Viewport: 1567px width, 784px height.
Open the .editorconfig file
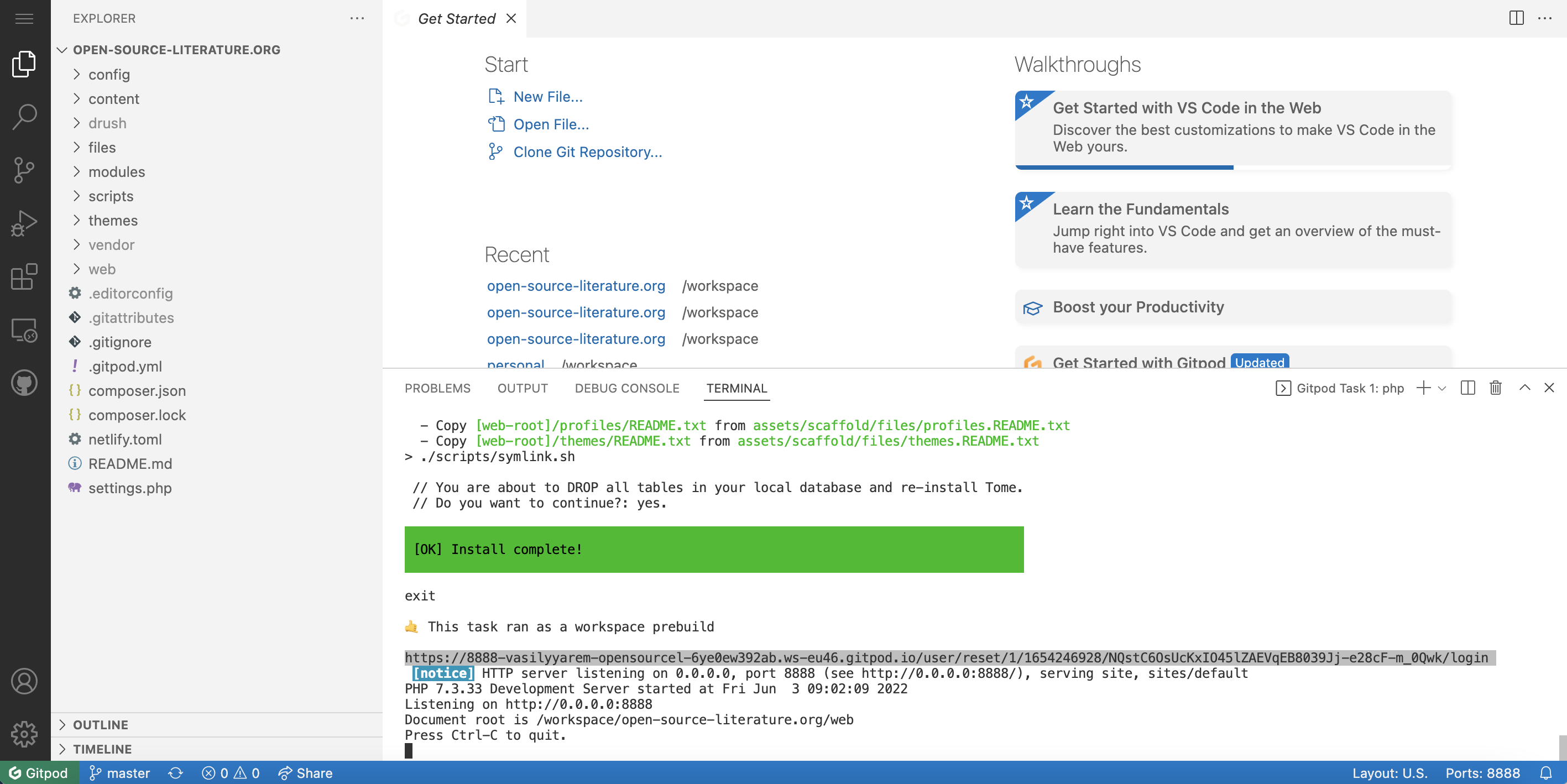coord(217,293)
